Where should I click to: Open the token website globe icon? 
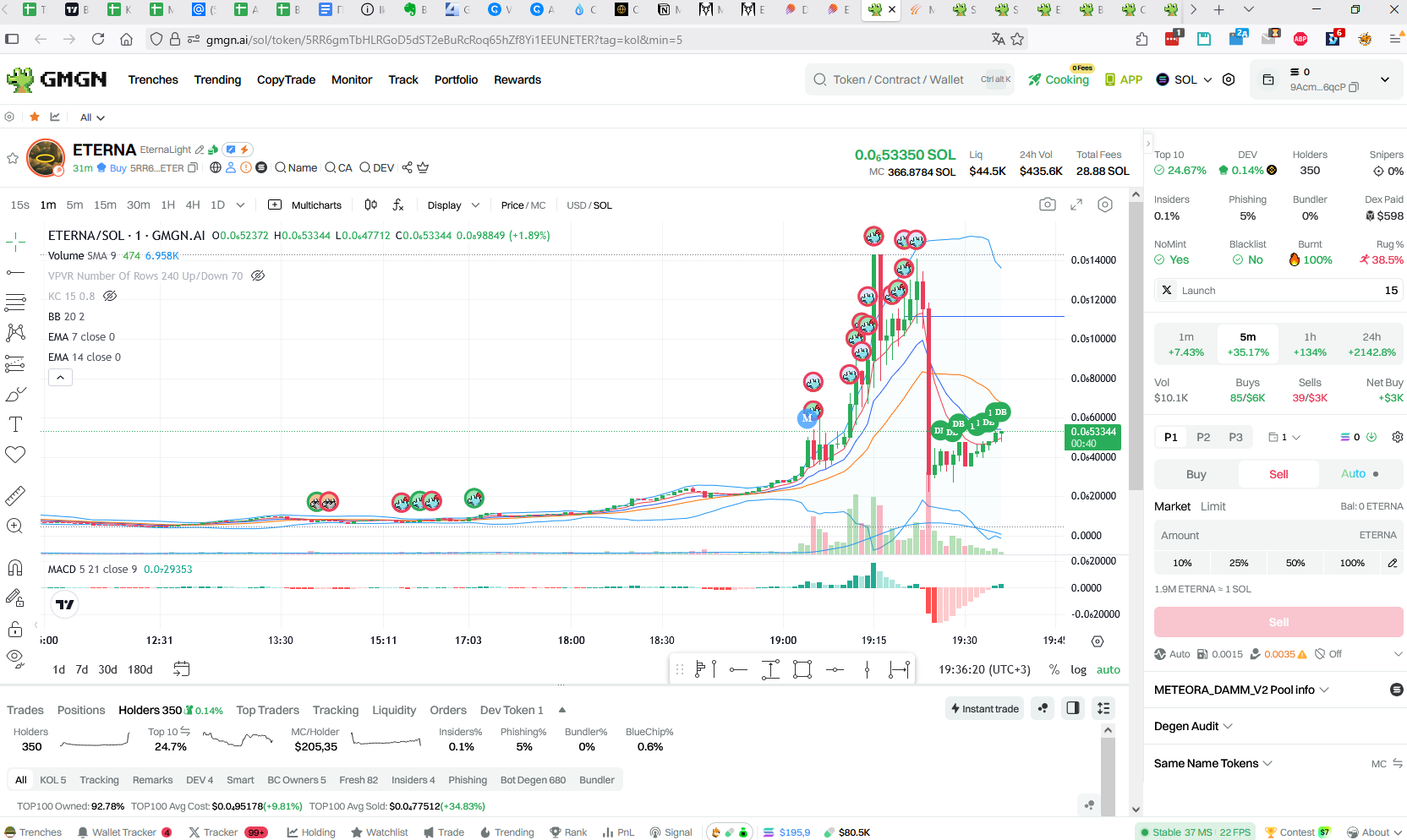pyautogui.click(x=216, y=167)
